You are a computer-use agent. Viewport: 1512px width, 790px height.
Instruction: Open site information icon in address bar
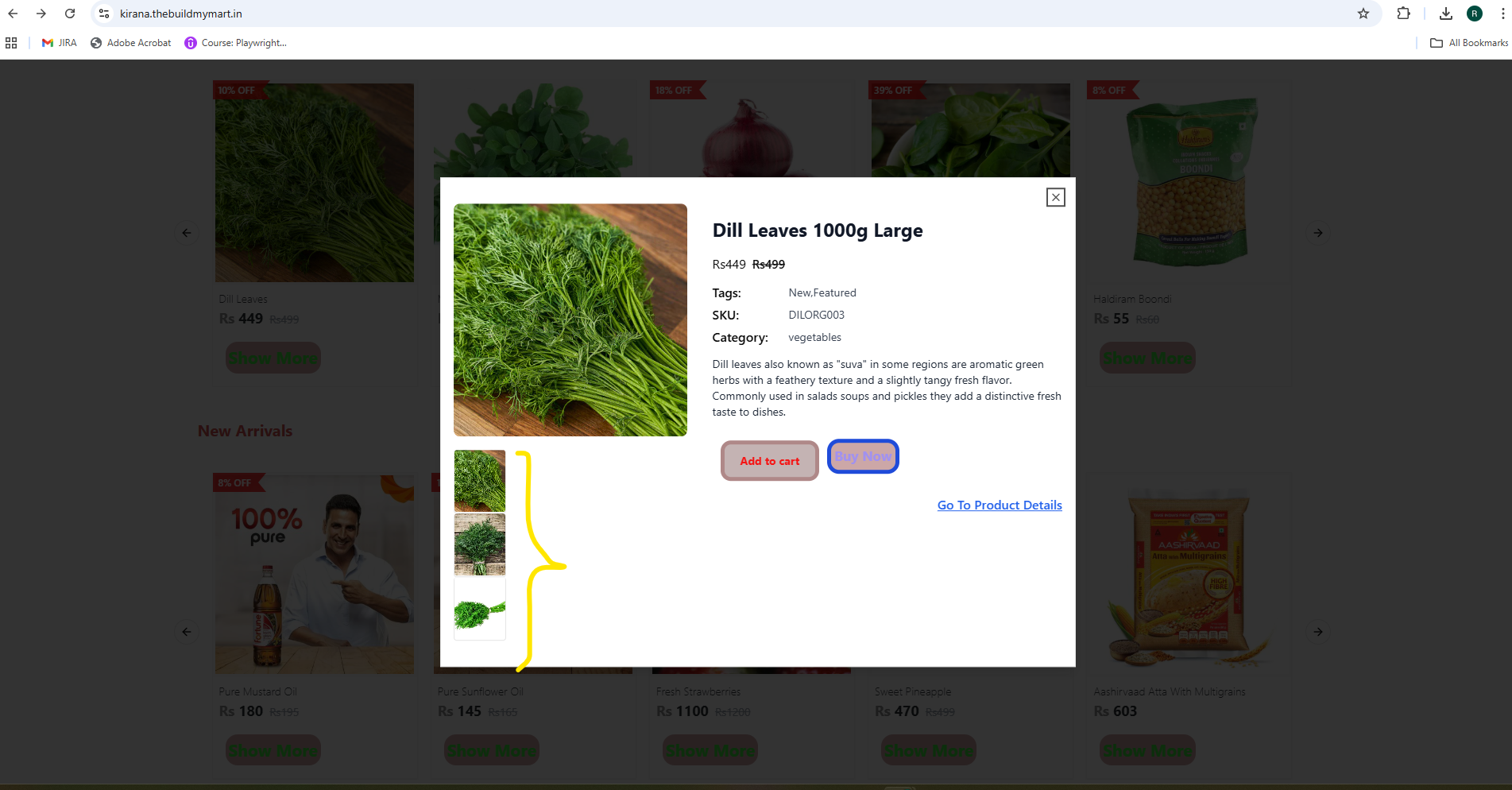tap(104, 14)
